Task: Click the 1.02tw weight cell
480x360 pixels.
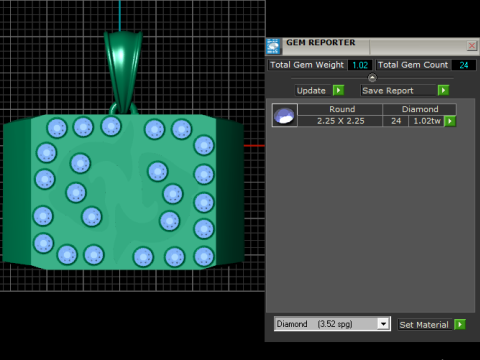Action: click(427, 121)
